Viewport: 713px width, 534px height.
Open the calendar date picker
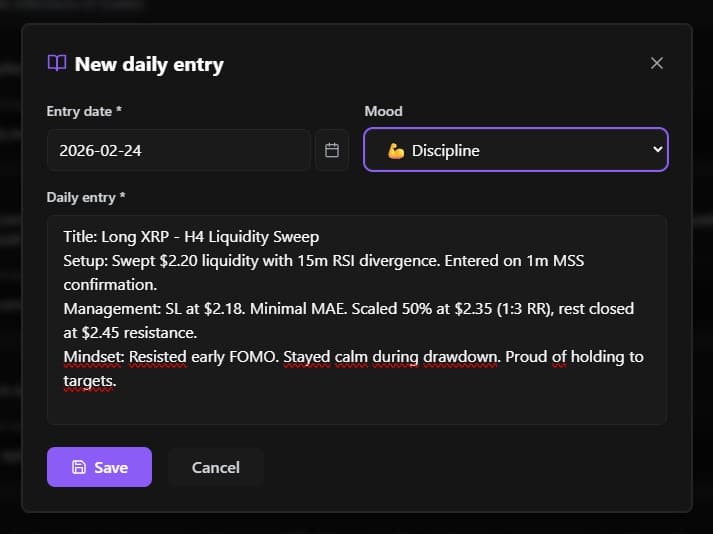click(332, 150)
